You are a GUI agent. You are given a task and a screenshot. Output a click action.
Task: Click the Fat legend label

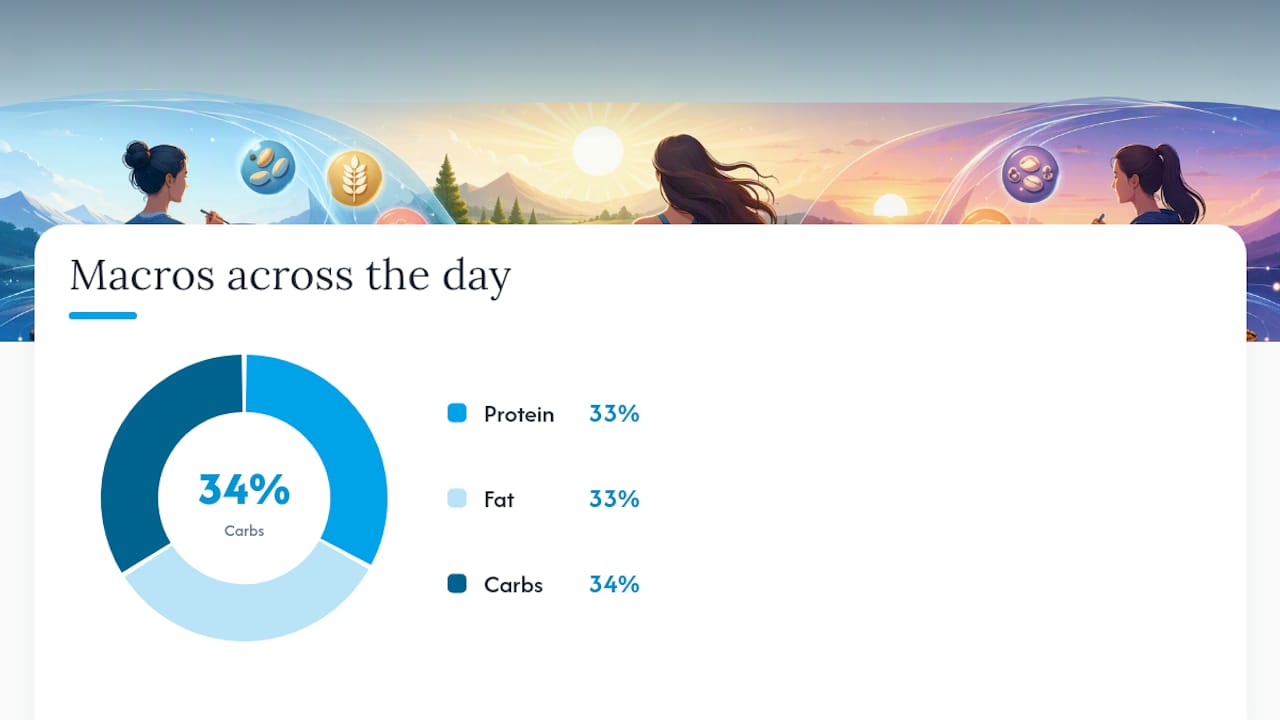pos(499,499)
